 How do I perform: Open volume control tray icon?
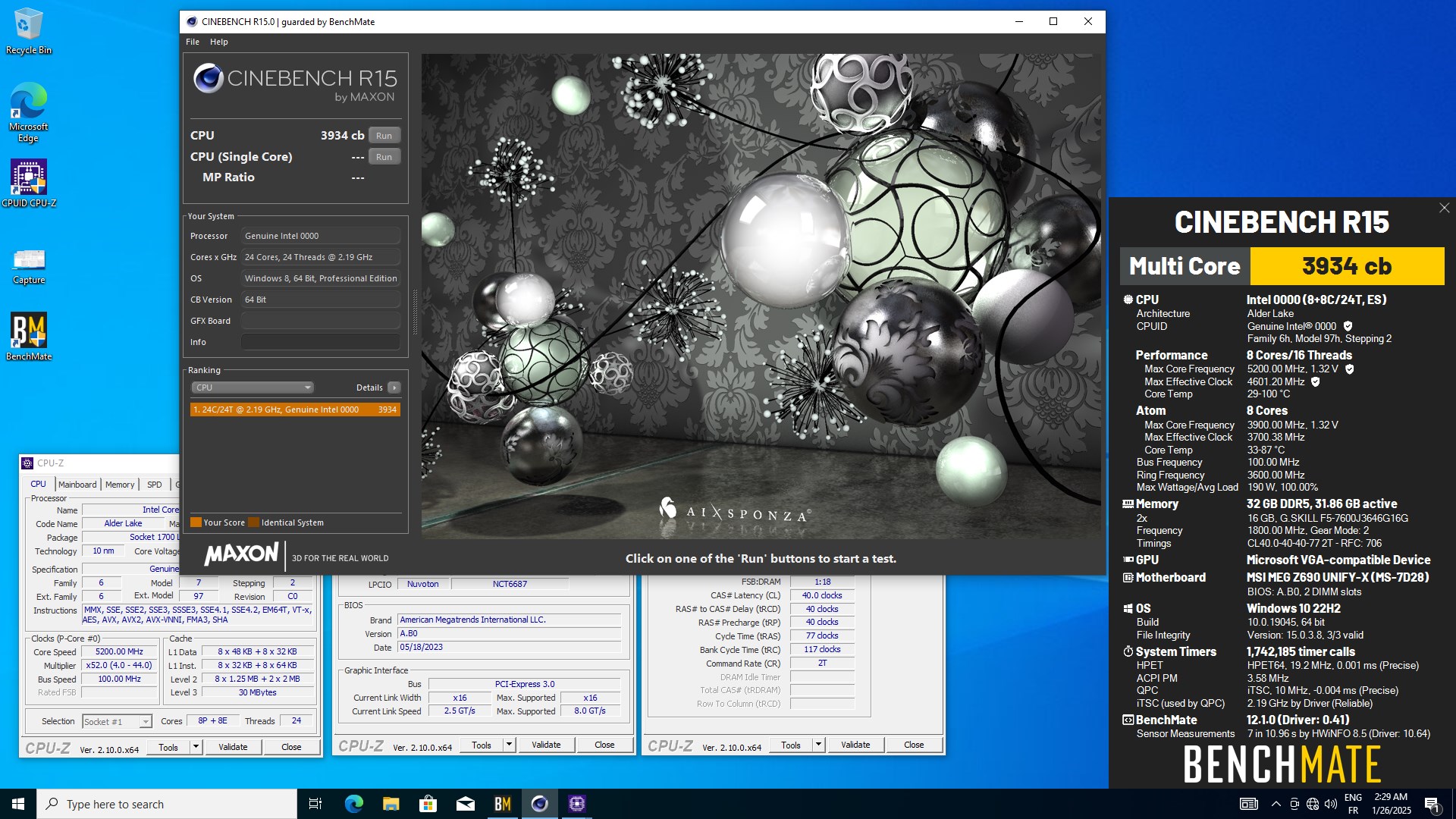1330,804
